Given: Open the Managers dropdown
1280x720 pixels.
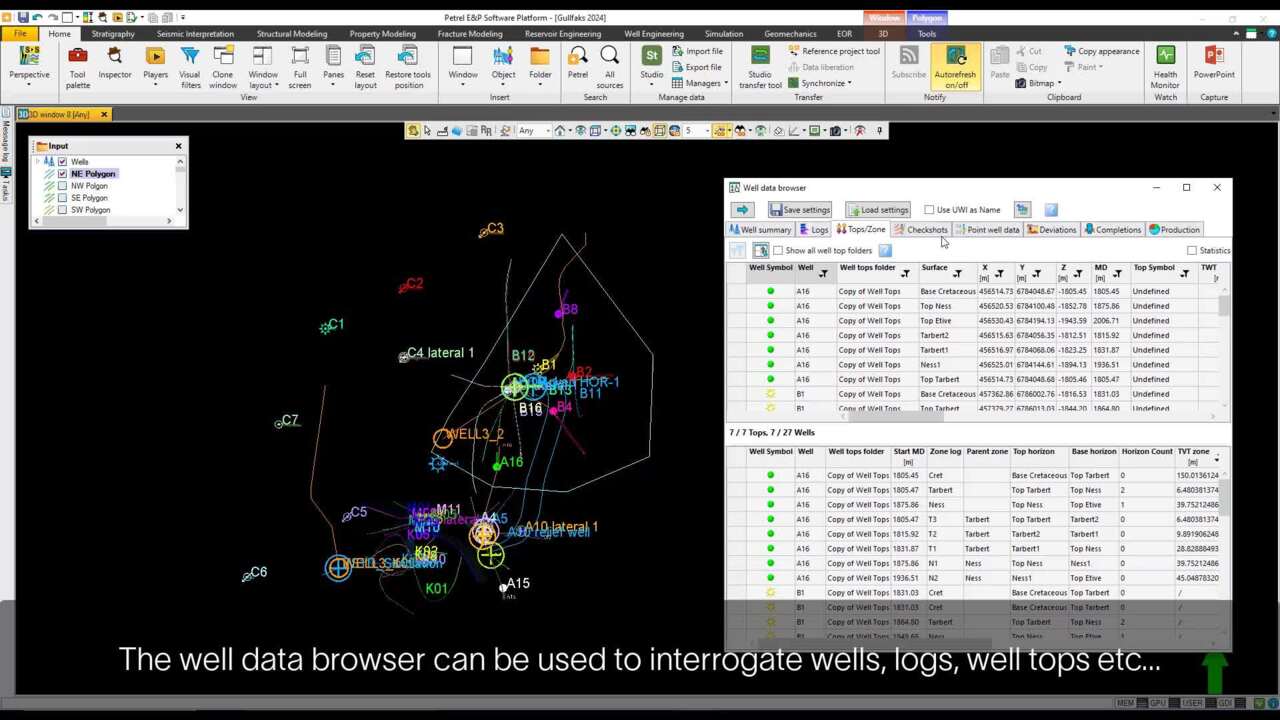Looking at the screenshot, I should (x=700, y=83).
